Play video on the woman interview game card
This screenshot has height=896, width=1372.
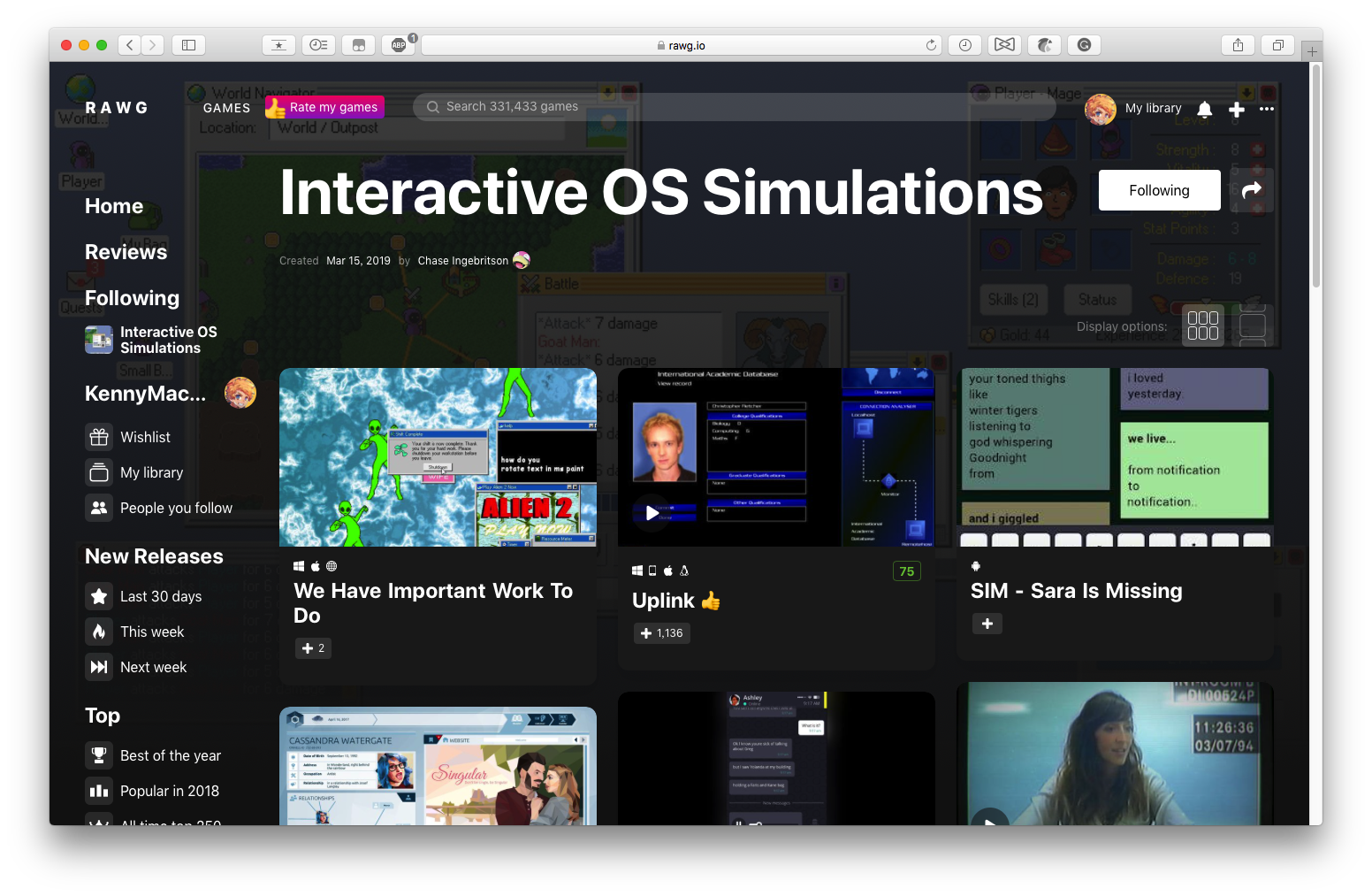point(990,819)
